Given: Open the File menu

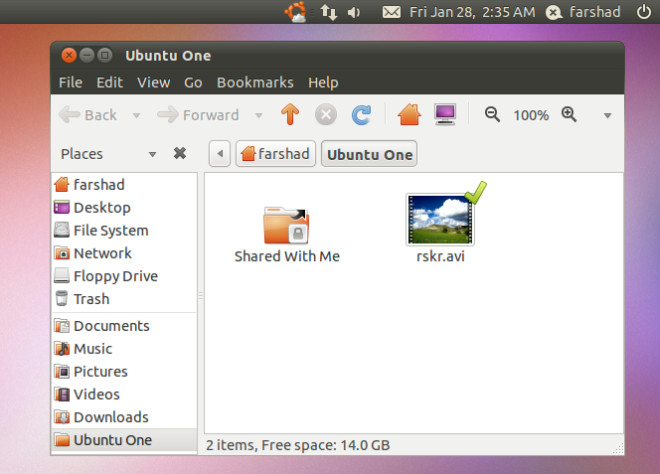Looking at the screenshot, I should coord(70,83).
